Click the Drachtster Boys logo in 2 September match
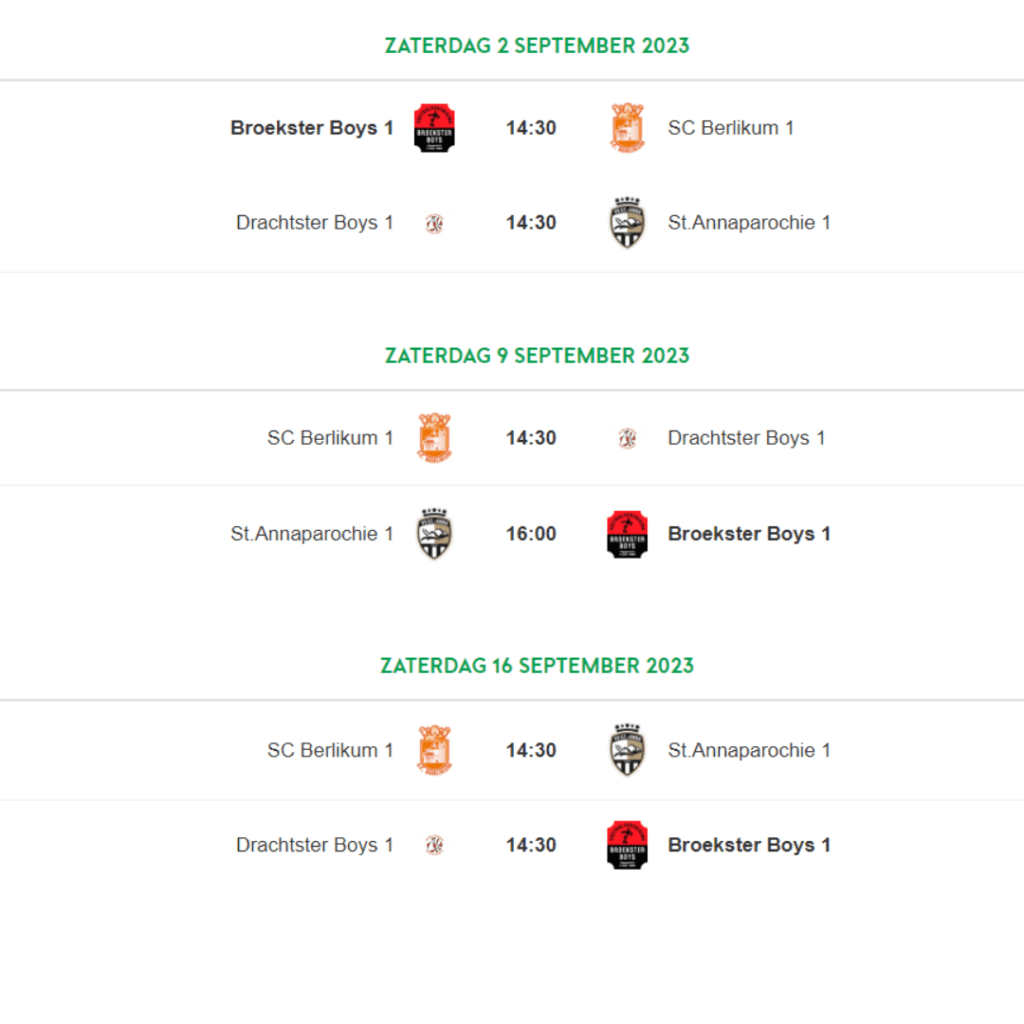This screenshot has width=1024, height=1024. click(434, 223)
